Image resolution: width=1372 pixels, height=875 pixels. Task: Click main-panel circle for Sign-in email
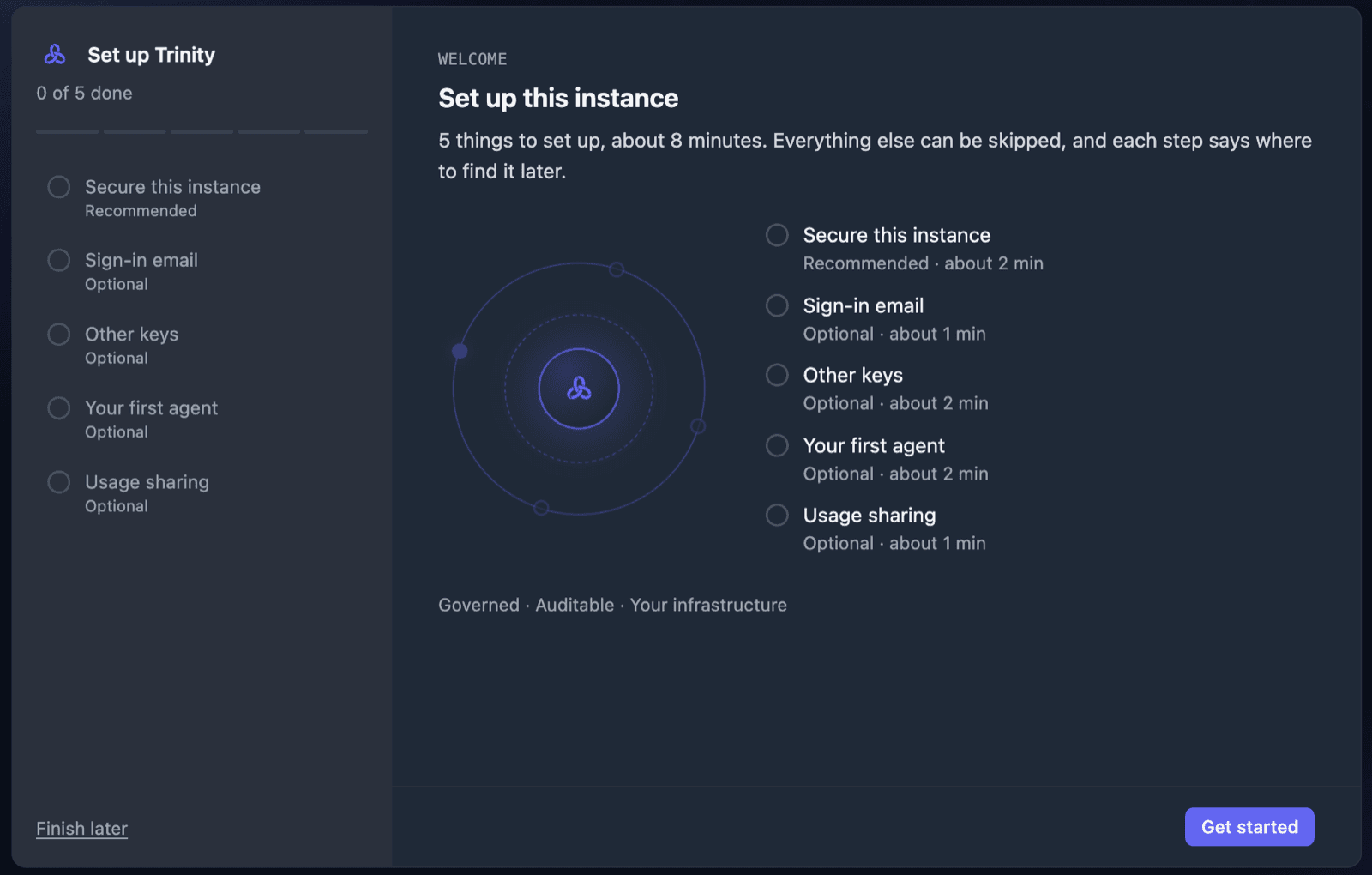(777, 305)
